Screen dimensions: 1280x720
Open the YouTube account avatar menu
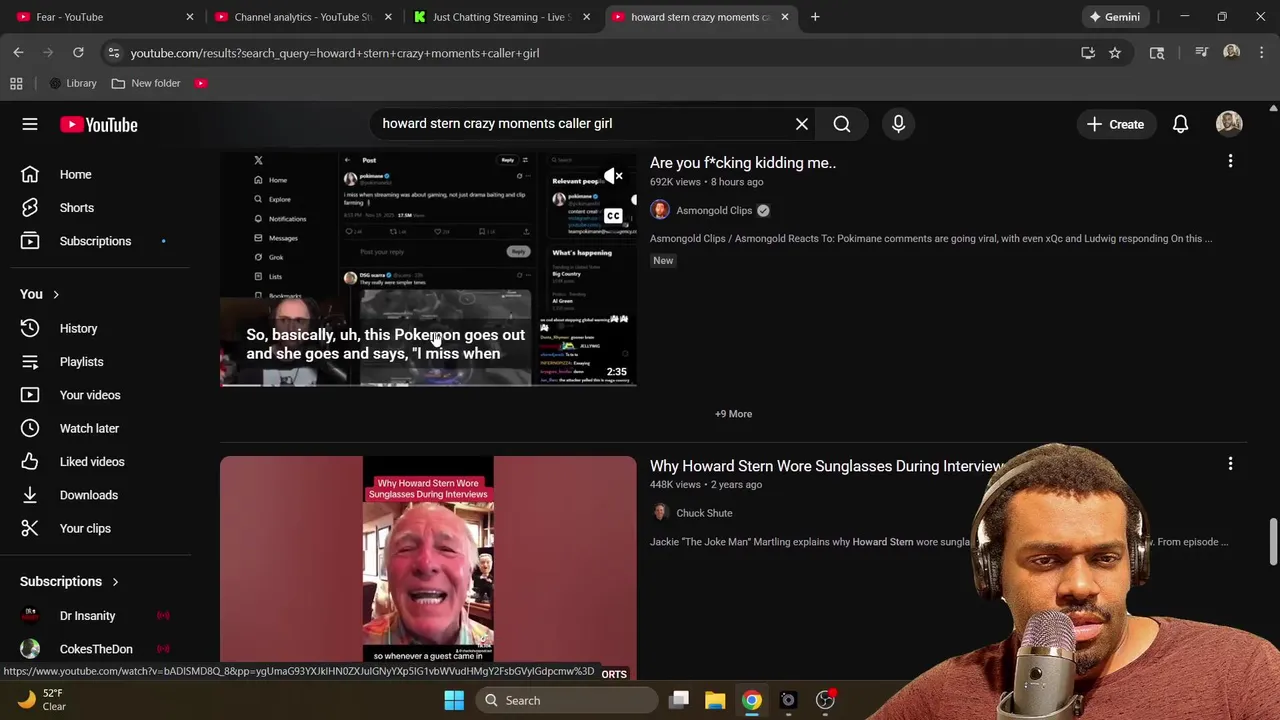coord(1229,124)
